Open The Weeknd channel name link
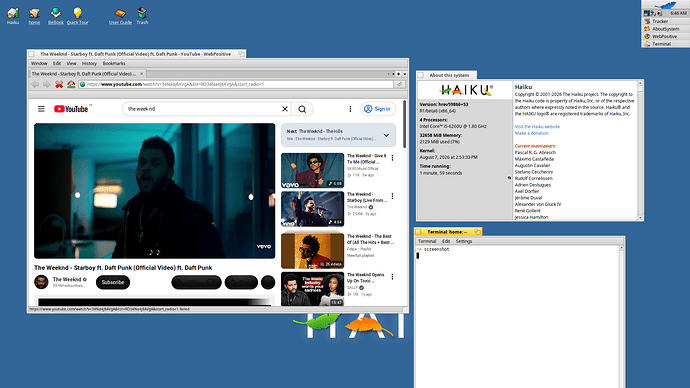The height and width of the screenshot is (388, 690). click(67, 279)
